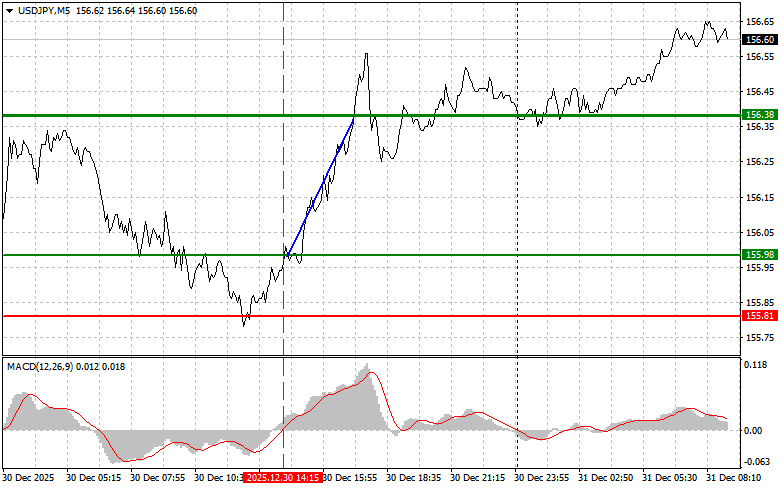781x489 pixels.
Task: Select the green 155.98 price level tag
Action: pyautogui.click(x=759, y=255)
